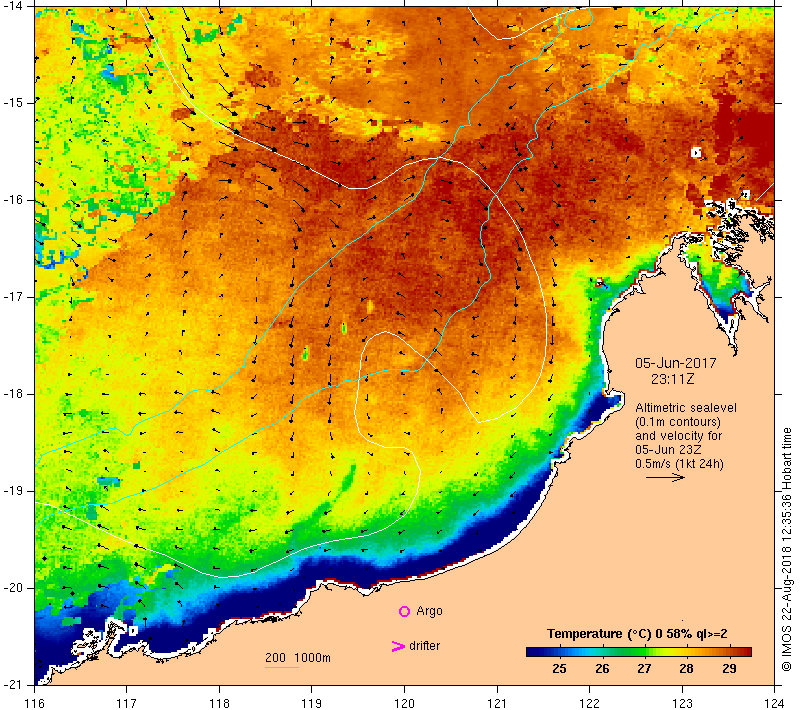
Task: Click the cyan 200m depth legend line
Action: click(x=282, y=667)
